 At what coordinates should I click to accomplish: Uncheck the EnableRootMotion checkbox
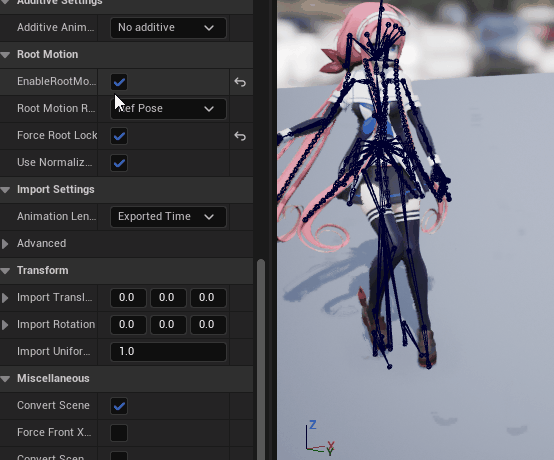119,82
